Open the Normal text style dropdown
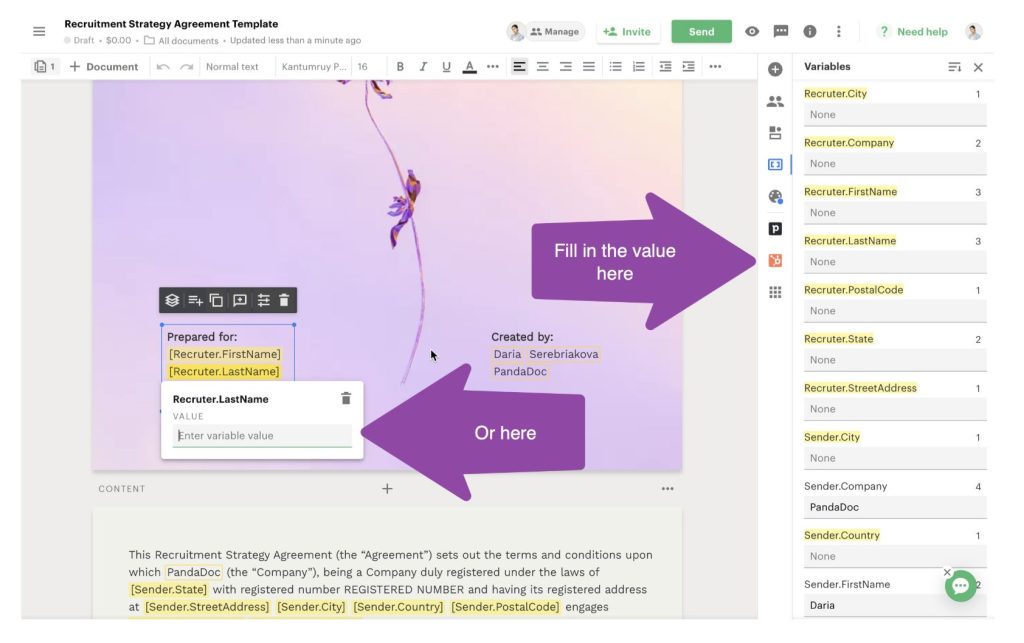The image size is (1024, 643). 232,67
